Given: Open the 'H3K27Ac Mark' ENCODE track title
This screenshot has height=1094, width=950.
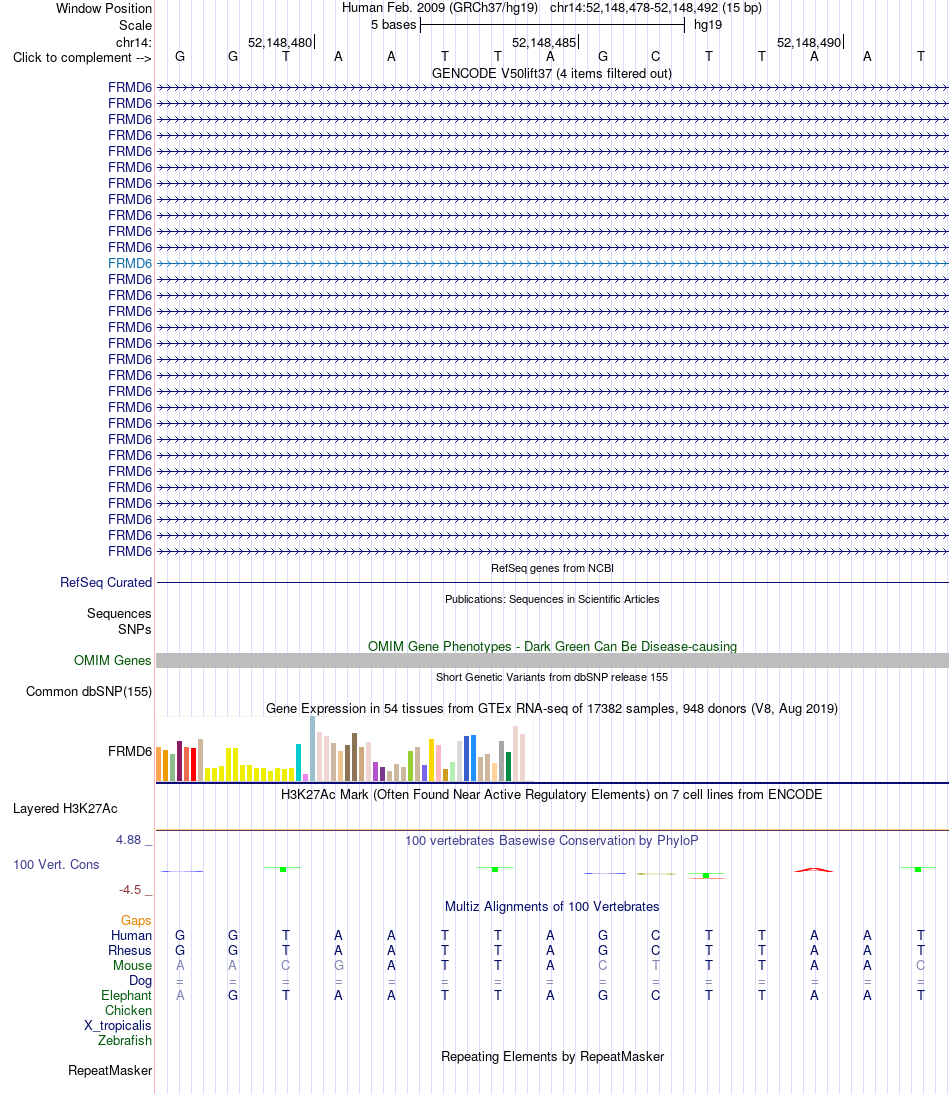Looking at the screenshot, I should pyautogui.click(x=552, y=794).
